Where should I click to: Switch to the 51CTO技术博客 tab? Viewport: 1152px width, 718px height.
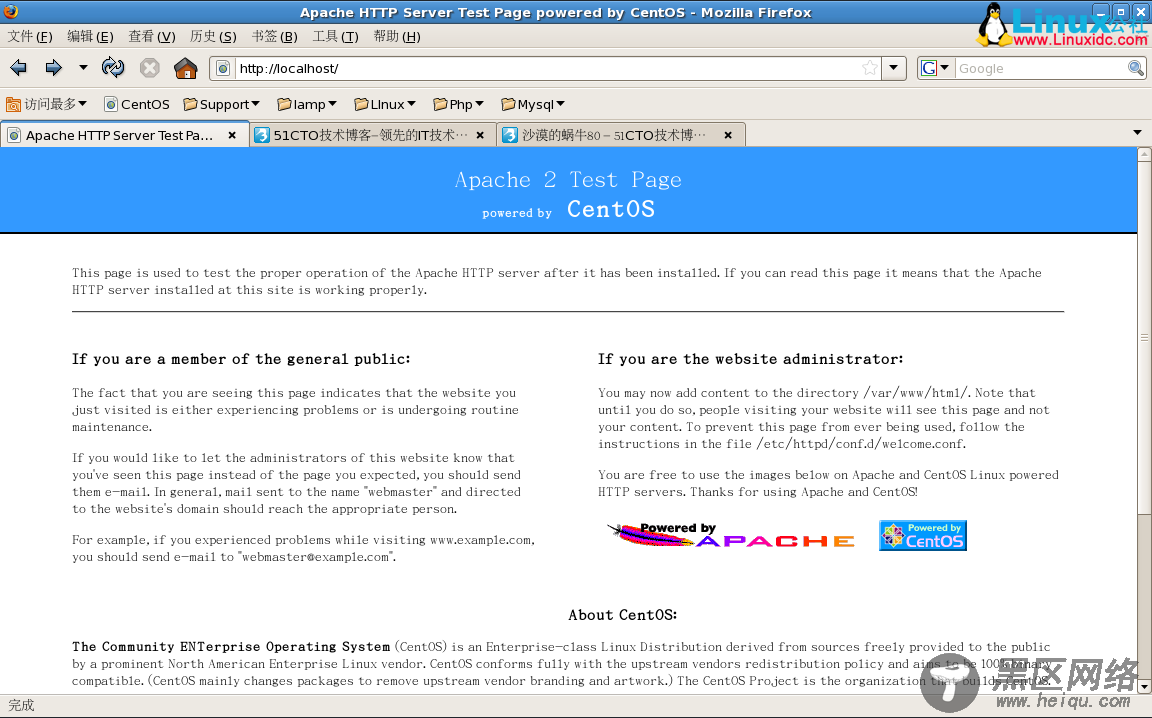(370, 135)
